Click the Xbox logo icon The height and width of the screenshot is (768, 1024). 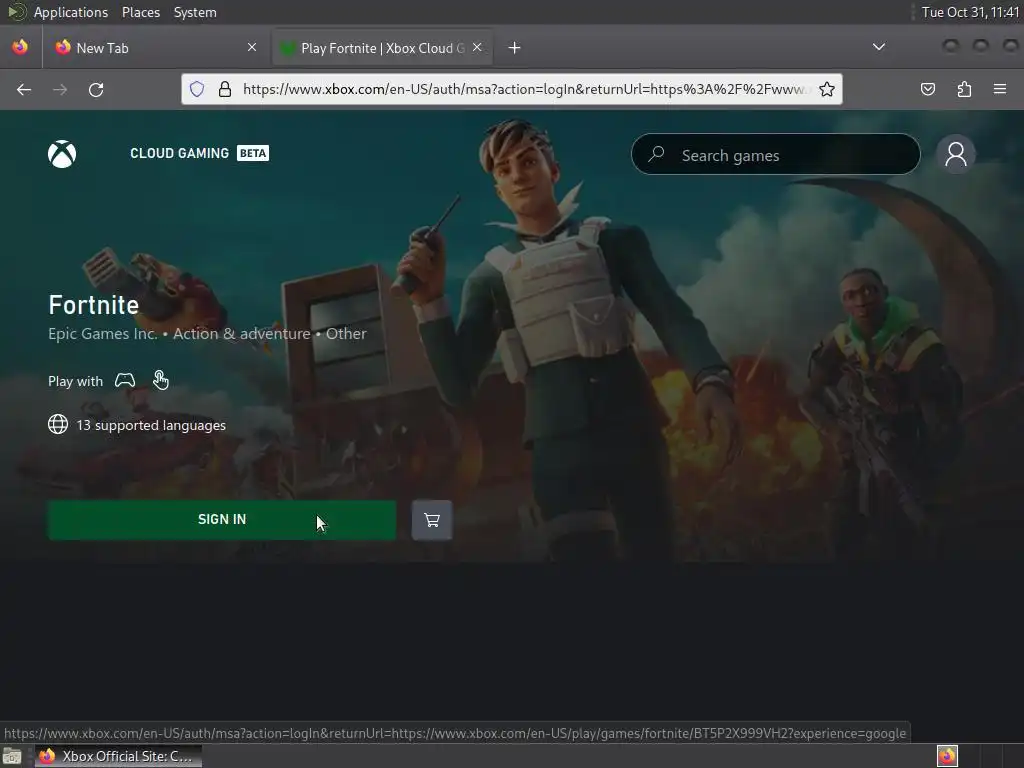point(62,154)
